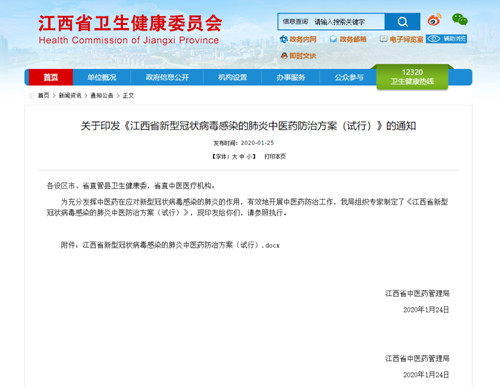Click the magnifier search button

(x=402, y=22)
